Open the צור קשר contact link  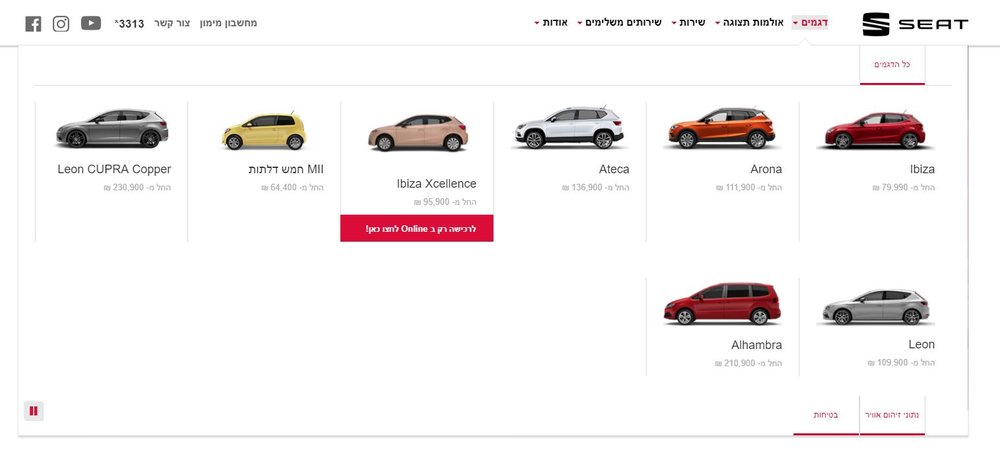(172, 23)
